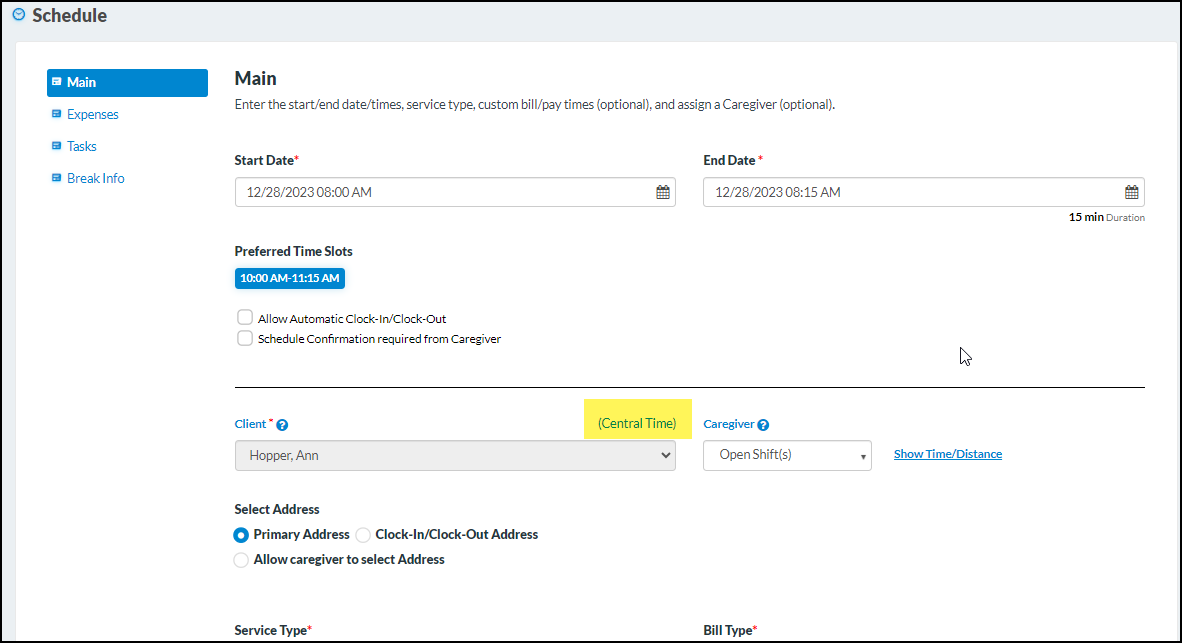The image size is (1182, 643).
Task: Open the Client dropdown showing Hopper, Ann
Action: point(455,455)
